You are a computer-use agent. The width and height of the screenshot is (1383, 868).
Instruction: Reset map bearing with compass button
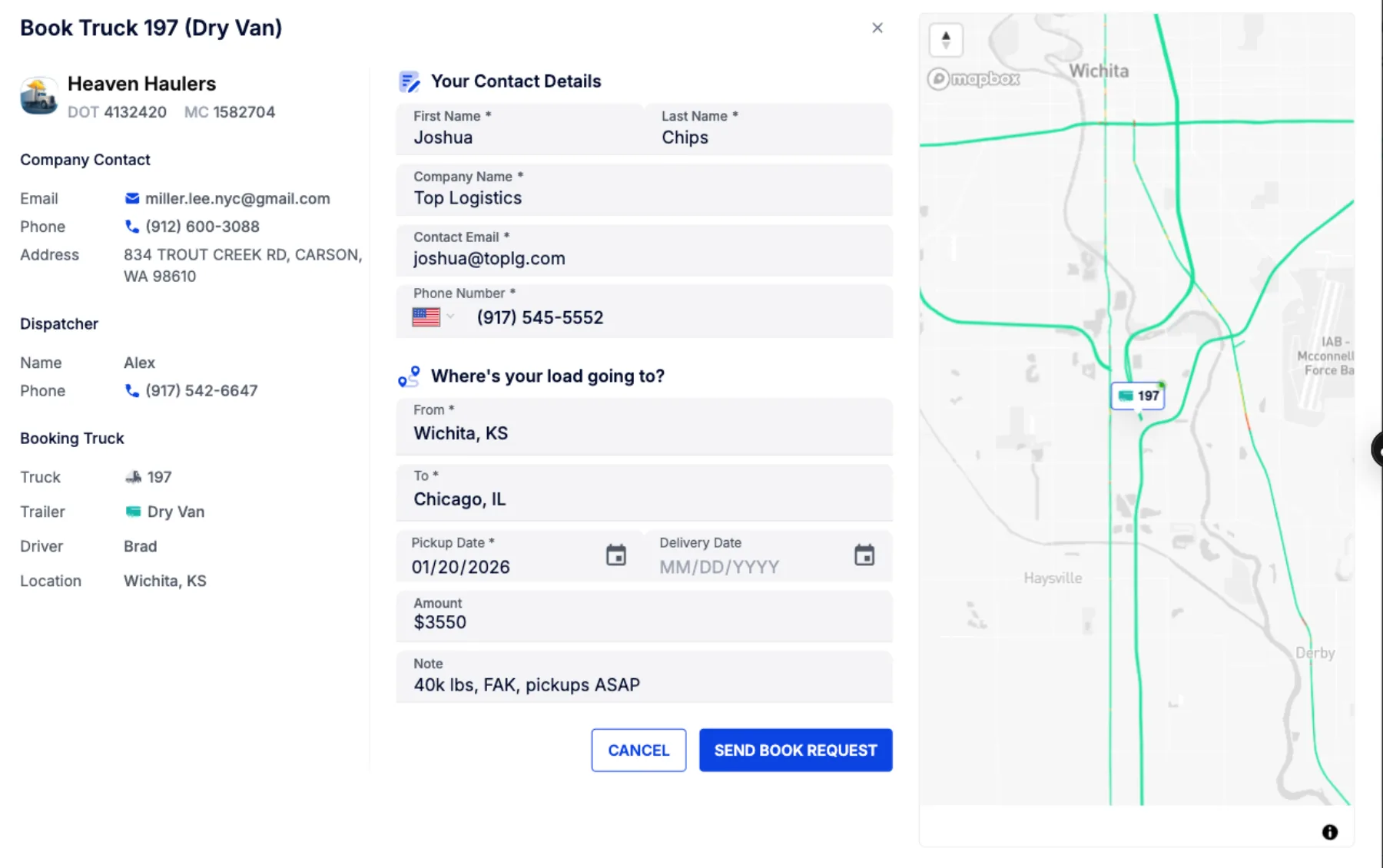coord(946,39)
